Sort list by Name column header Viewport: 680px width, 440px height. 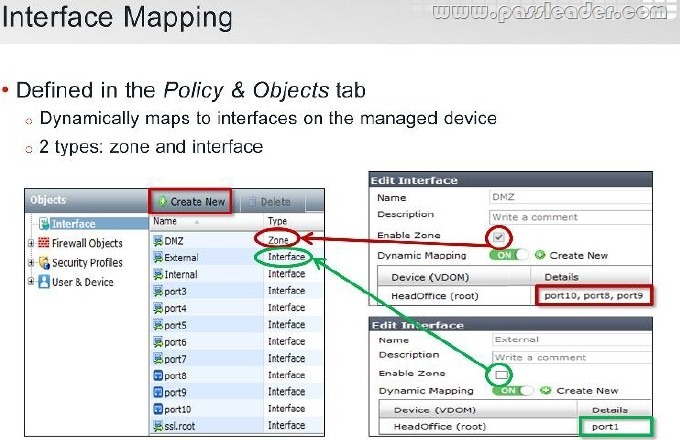point(165,221)
